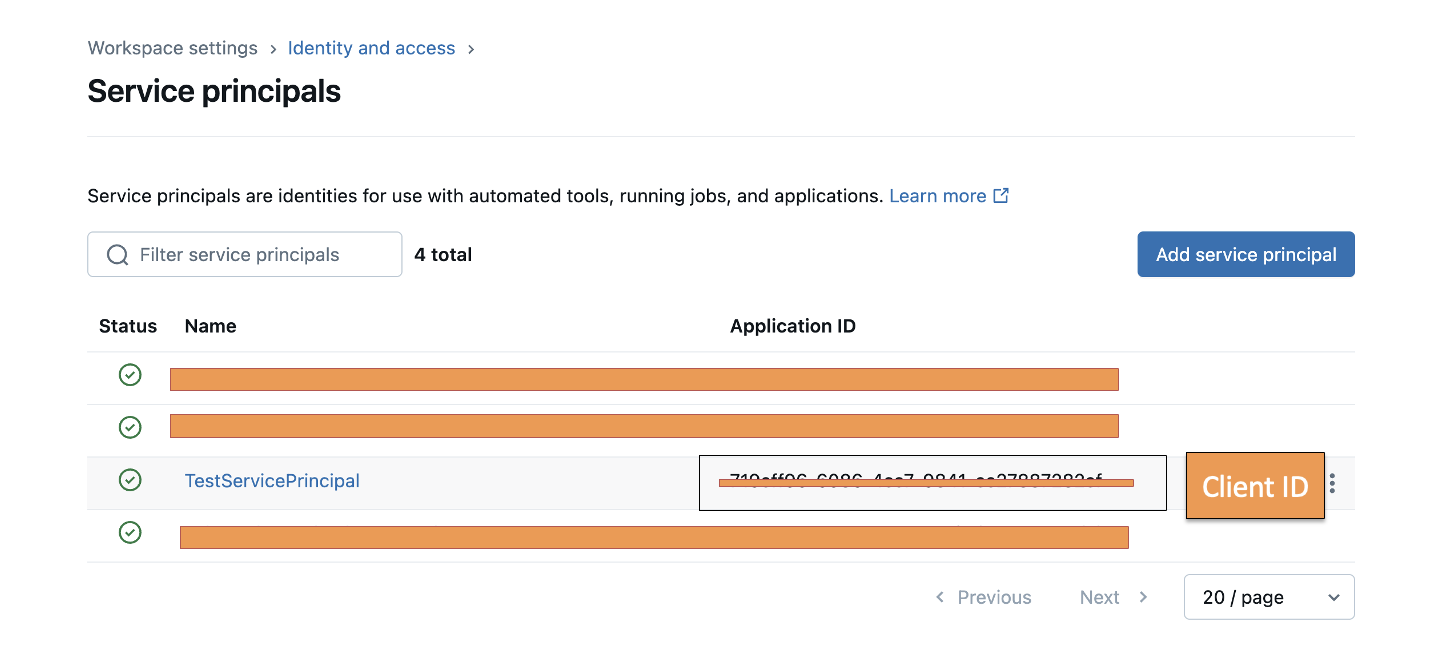Click the Next pagination control
The height and width of the screenshot is (670, 1442).
(1100, 597)
